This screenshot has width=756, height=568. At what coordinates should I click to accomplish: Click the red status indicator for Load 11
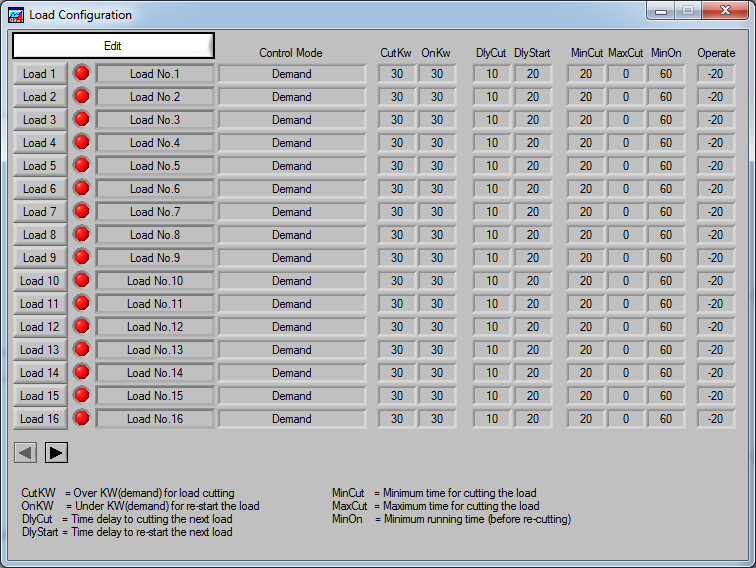[x=81, y=303]
